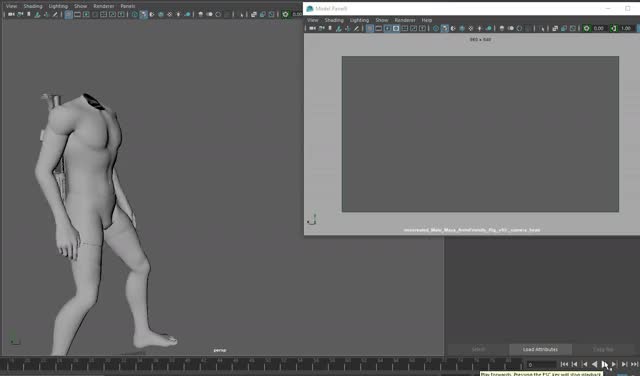The image size is (640, 376).
Task: Open Panels menu in main viewport
Action: click(128, 6)
